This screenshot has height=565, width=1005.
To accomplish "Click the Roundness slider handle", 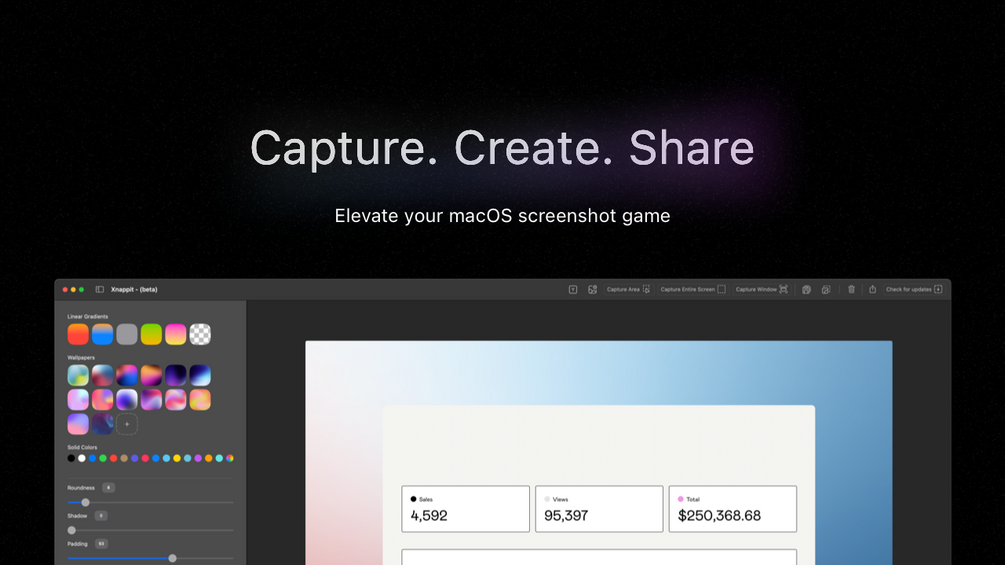I will 85,503.
